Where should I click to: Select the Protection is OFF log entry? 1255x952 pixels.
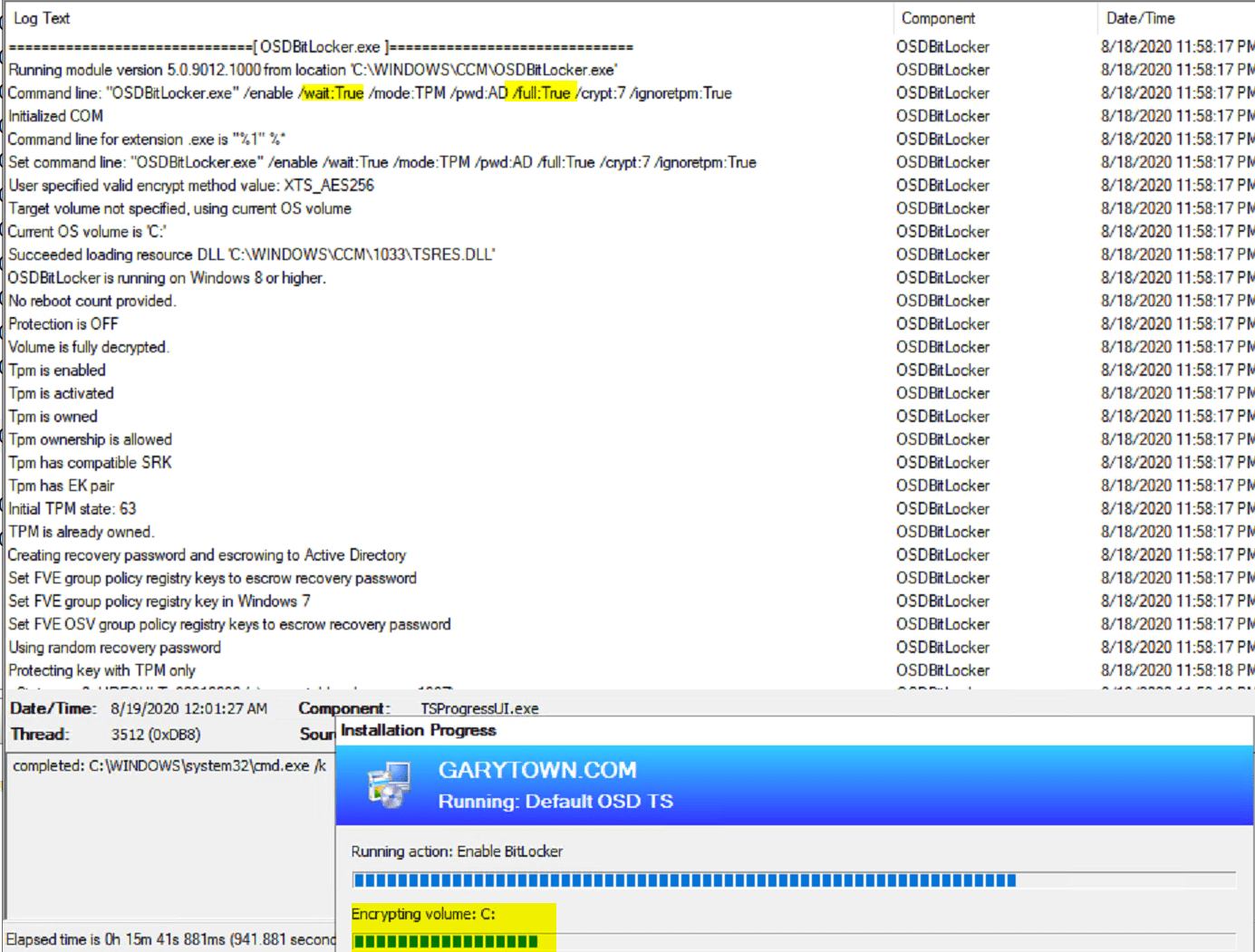point(63,323)
